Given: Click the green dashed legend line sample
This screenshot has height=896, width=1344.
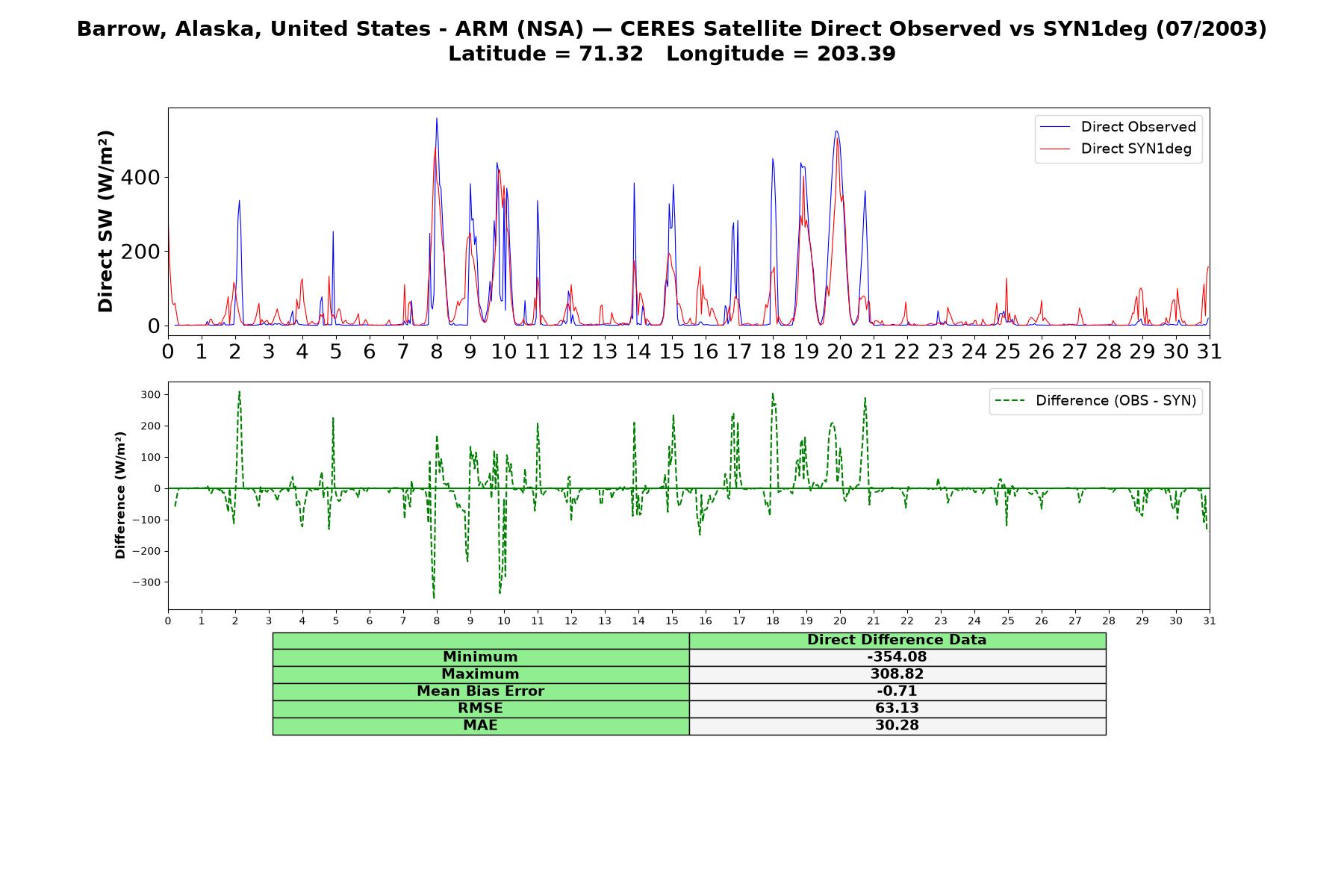Looking at the screenshot, I should click(1009, 401).
